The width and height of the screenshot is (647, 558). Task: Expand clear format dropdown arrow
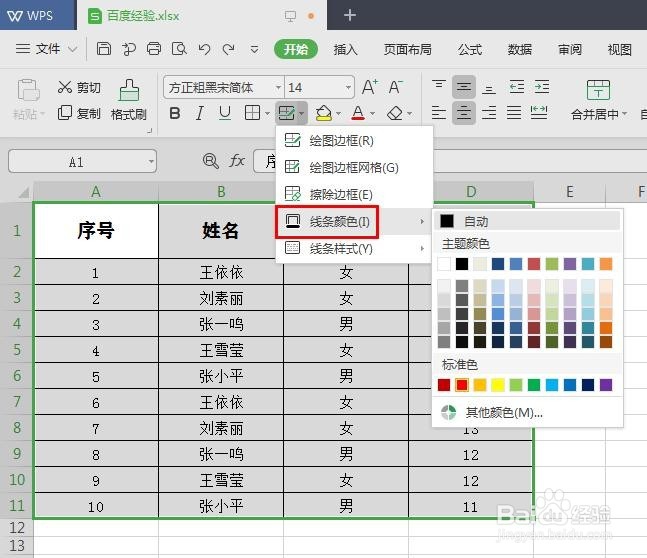pos(409,113)
